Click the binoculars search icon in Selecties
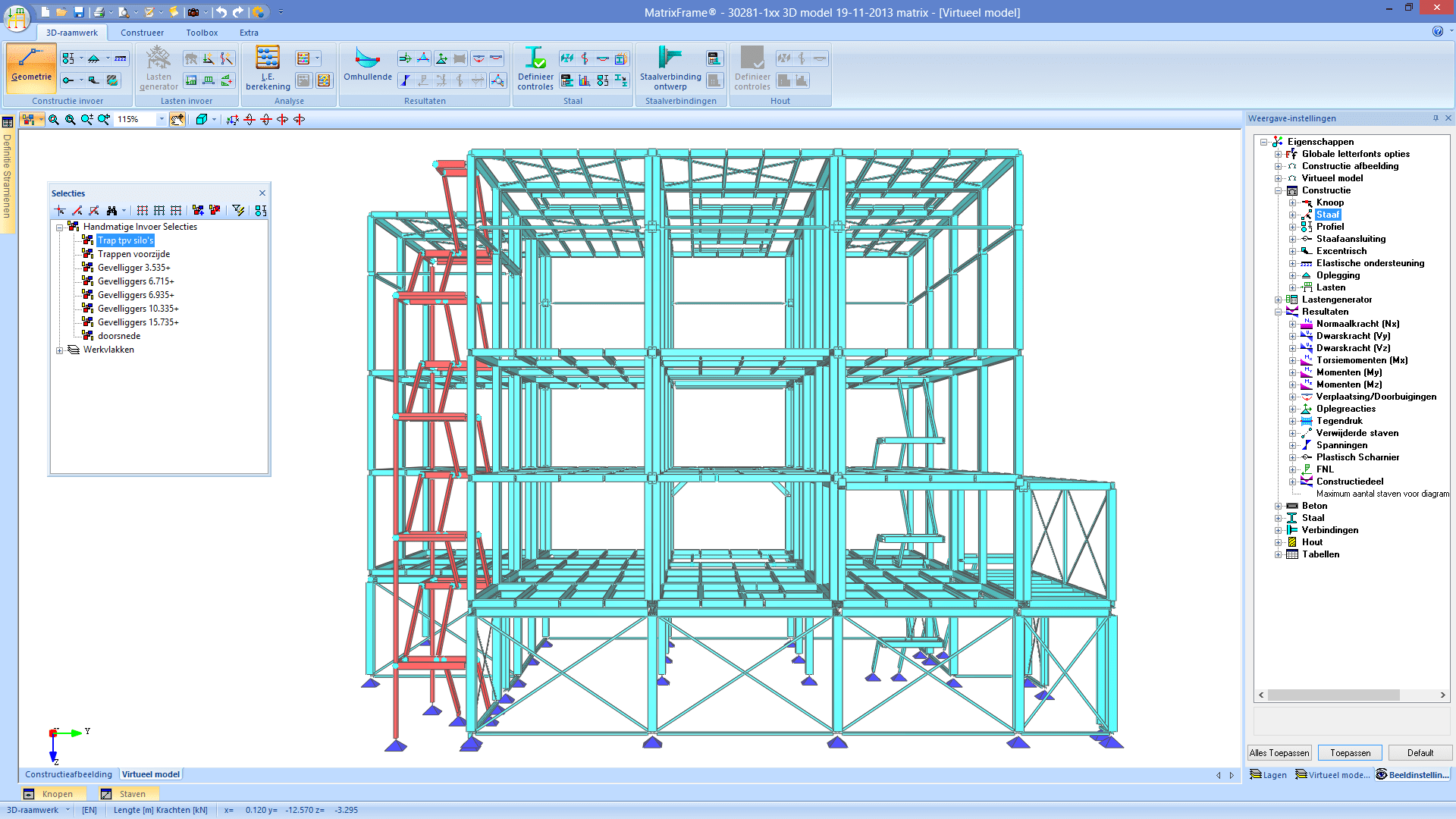1456x819 pixels. [x=111, y=211]
